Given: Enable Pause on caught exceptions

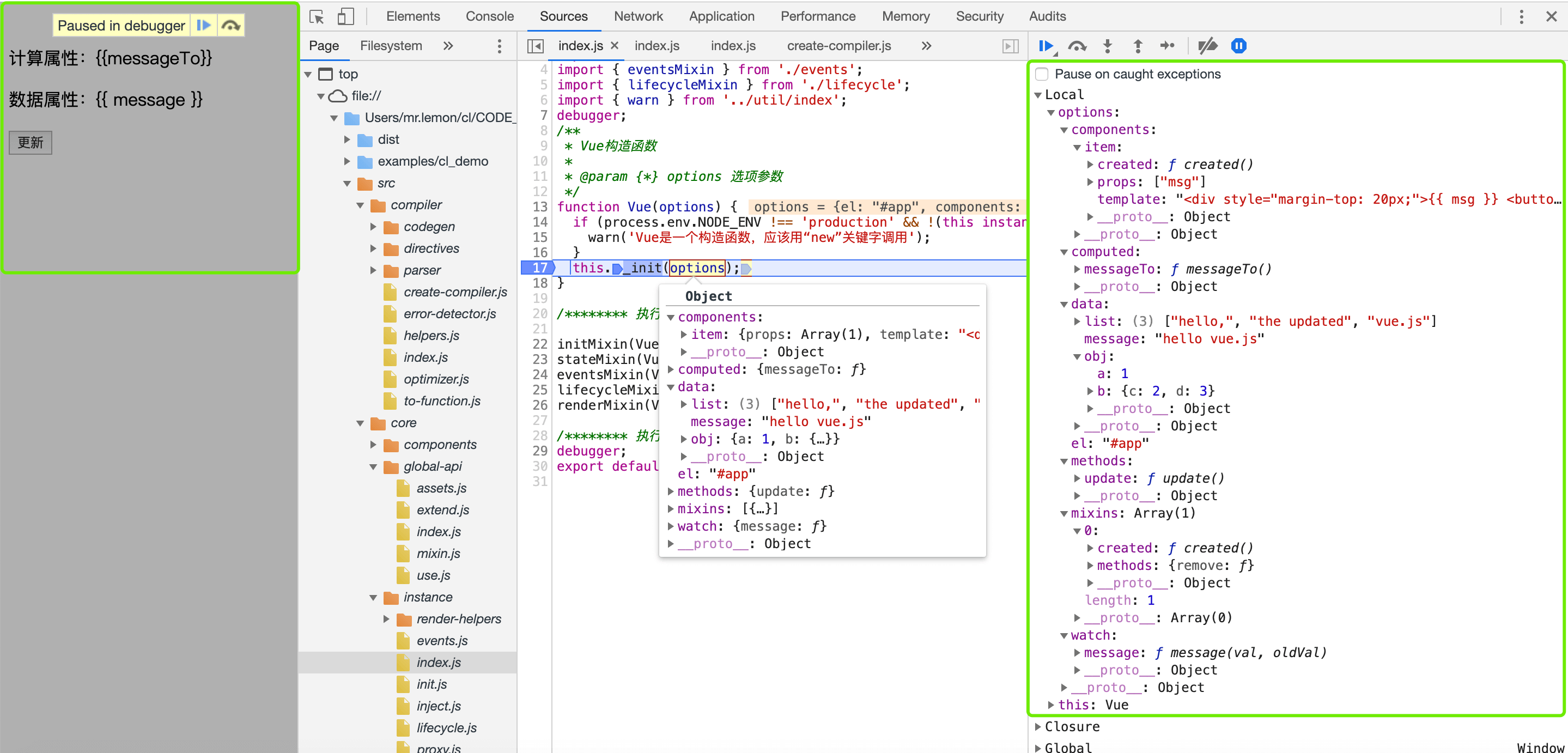Looking at the screenshot, I should coord(1042,74).
